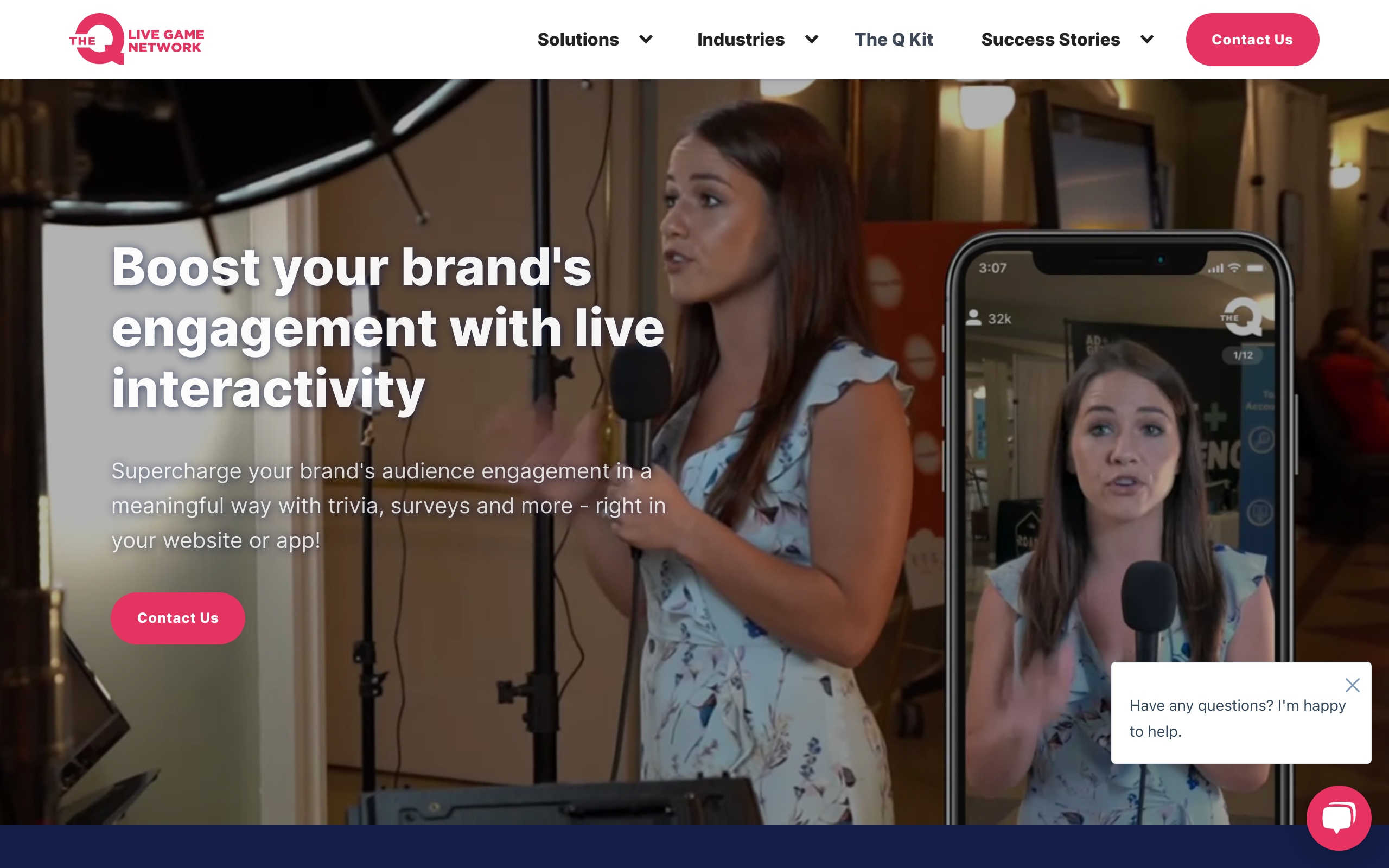Click Contact Us button below hero text

click(x=177, y=618)
